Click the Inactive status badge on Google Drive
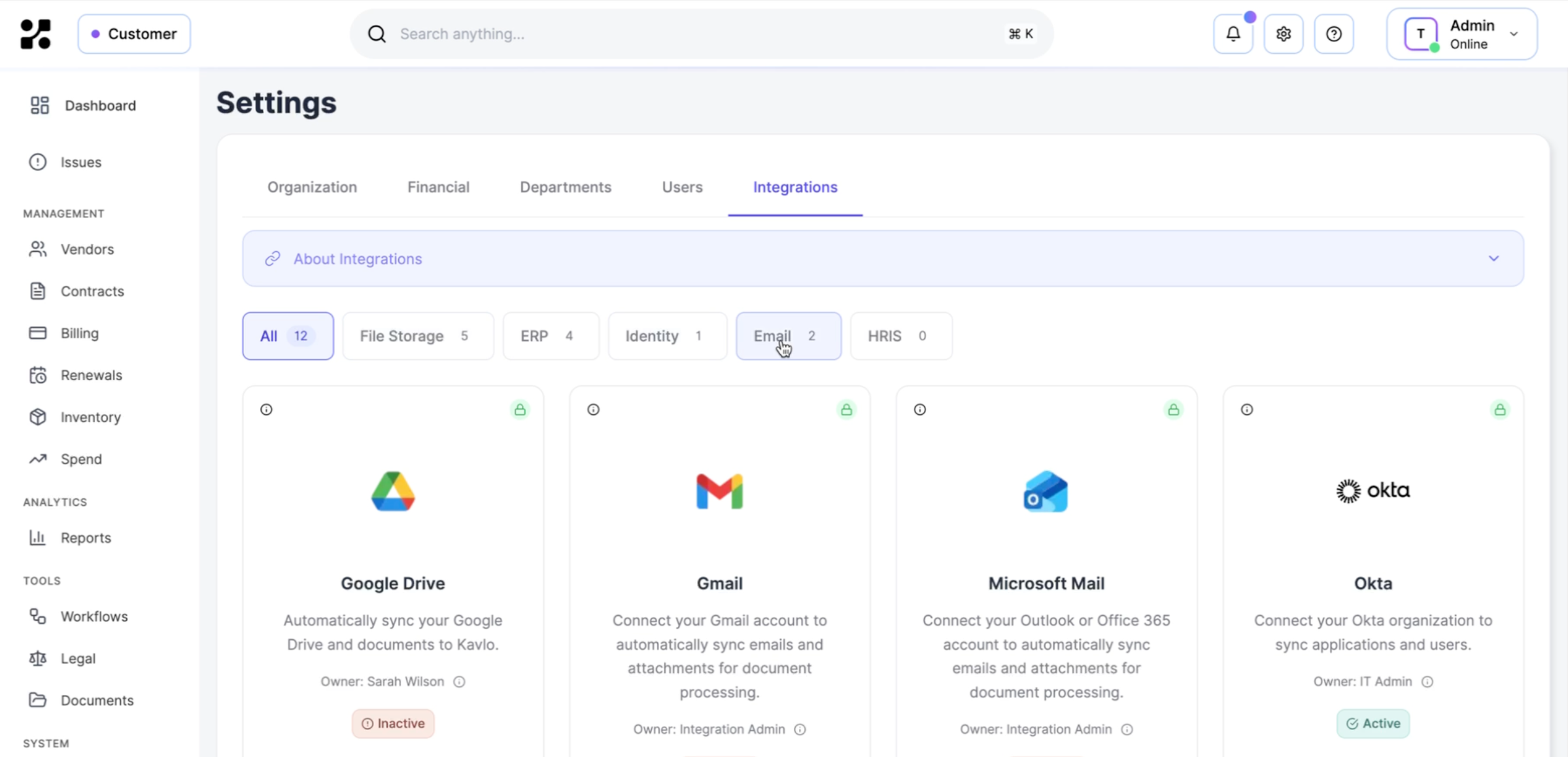The height and width of the screenshot is (757, 1568). pos(392,723)
